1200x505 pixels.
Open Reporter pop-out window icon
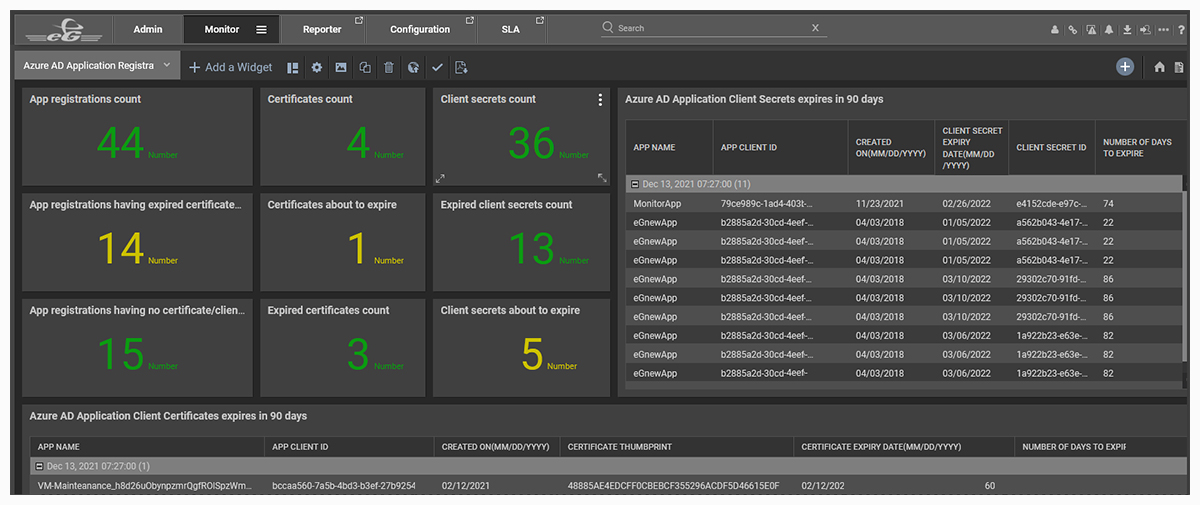pos(359,21)
